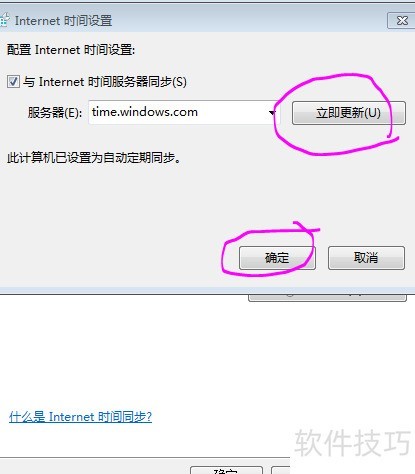This screenshot has width=415, height=474.
Task: Click the cut-off button right of background 确定
Action: 281,470
